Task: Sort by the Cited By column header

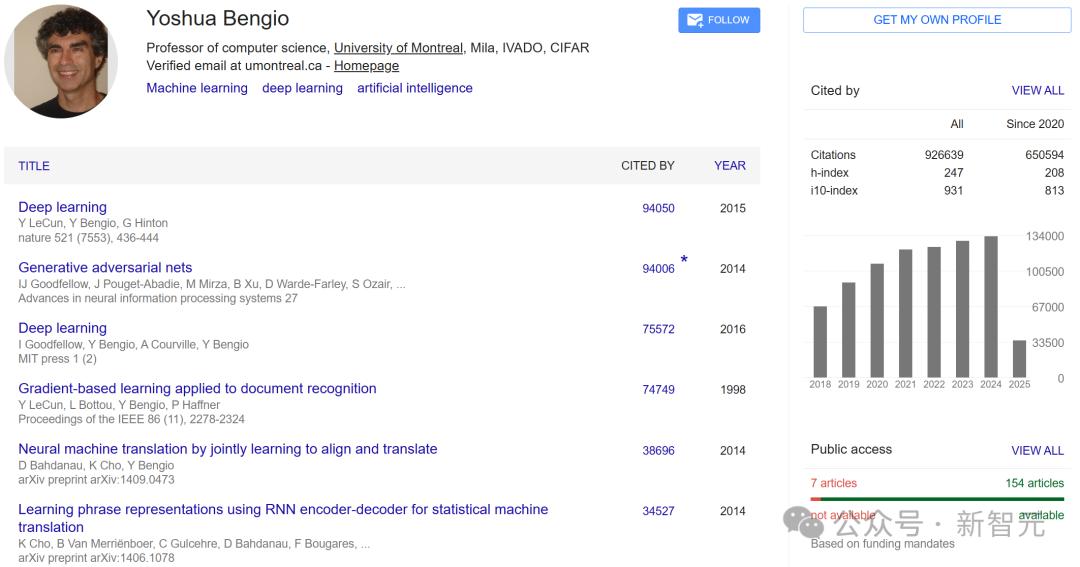Action: click(x=647, y=166)
